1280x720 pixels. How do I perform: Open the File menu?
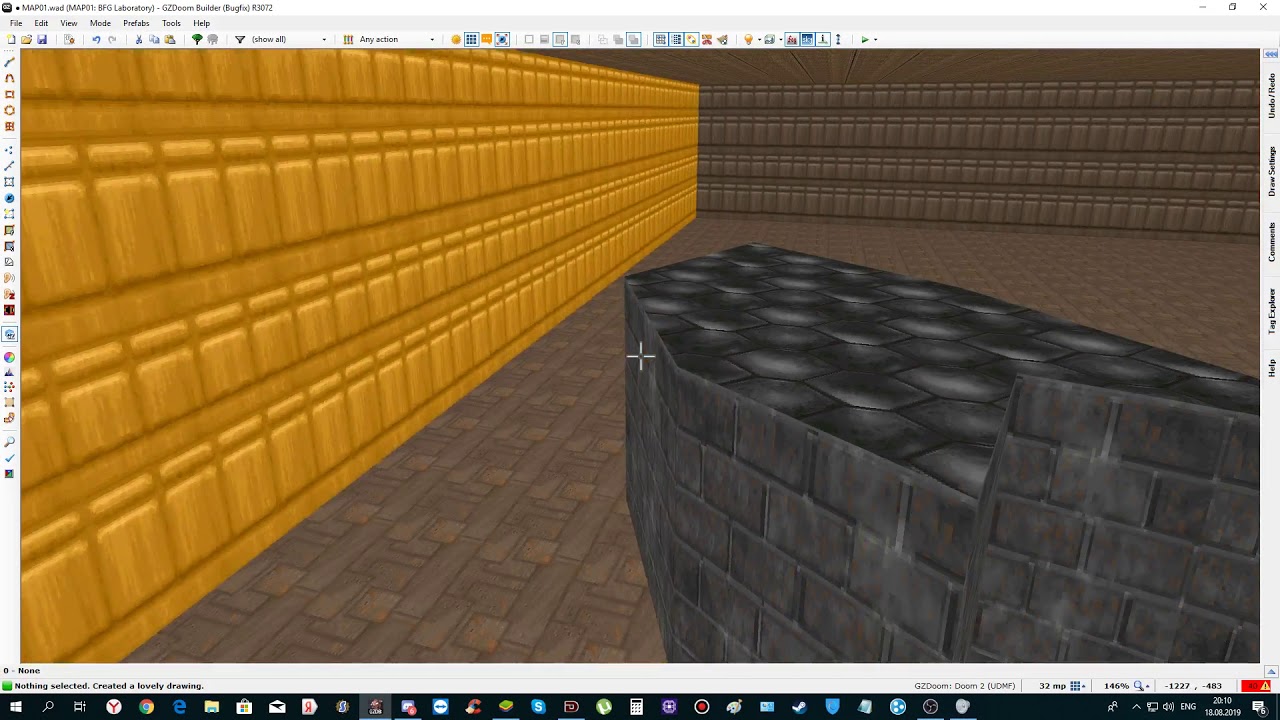(x=16, y=23)
